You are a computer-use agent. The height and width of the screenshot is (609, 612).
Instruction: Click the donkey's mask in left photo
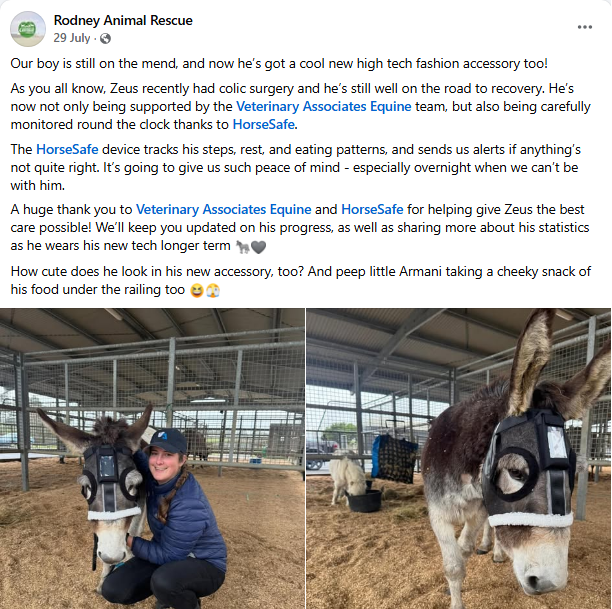pos(112,483)
